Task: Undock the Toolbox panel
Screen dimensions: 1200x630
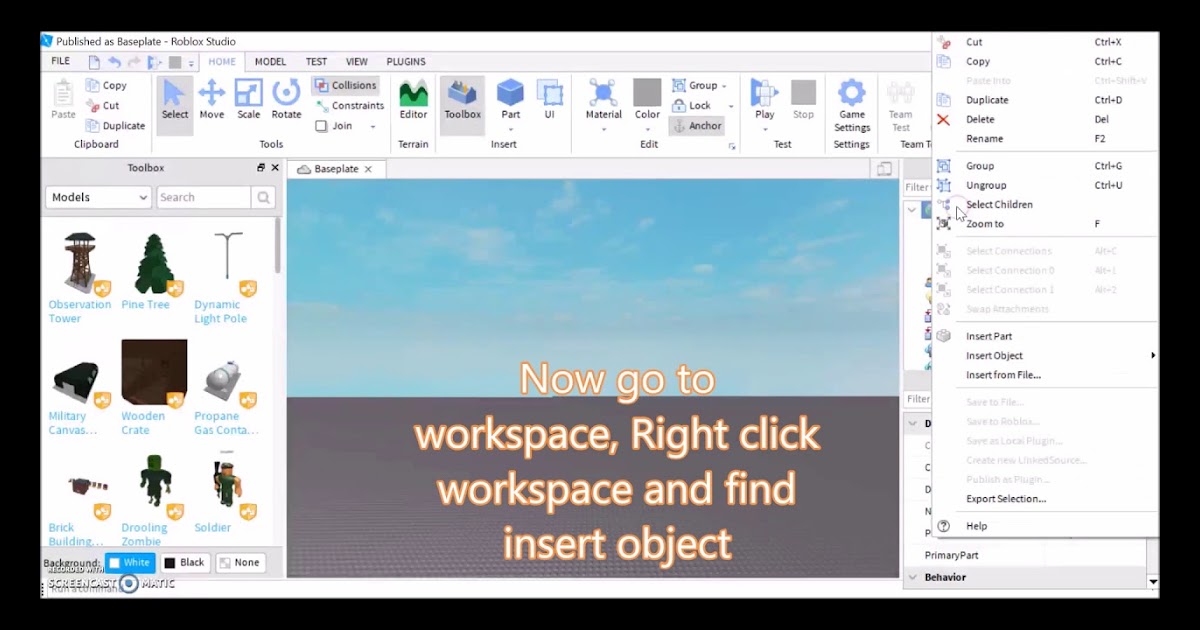Action: (261, 168)
